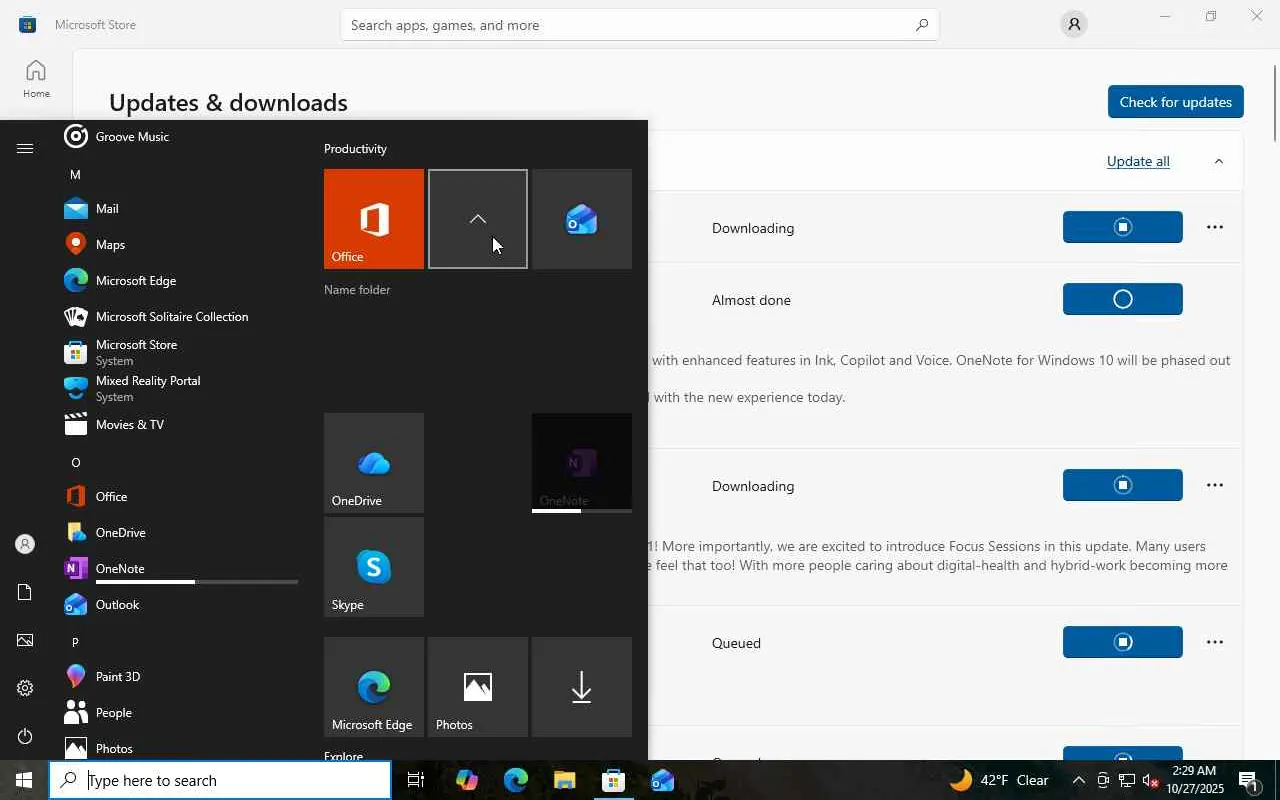The width and height of the screenshot is (1280, 800).
Task: Click the button in the Almost done row
Action: 1122,299
